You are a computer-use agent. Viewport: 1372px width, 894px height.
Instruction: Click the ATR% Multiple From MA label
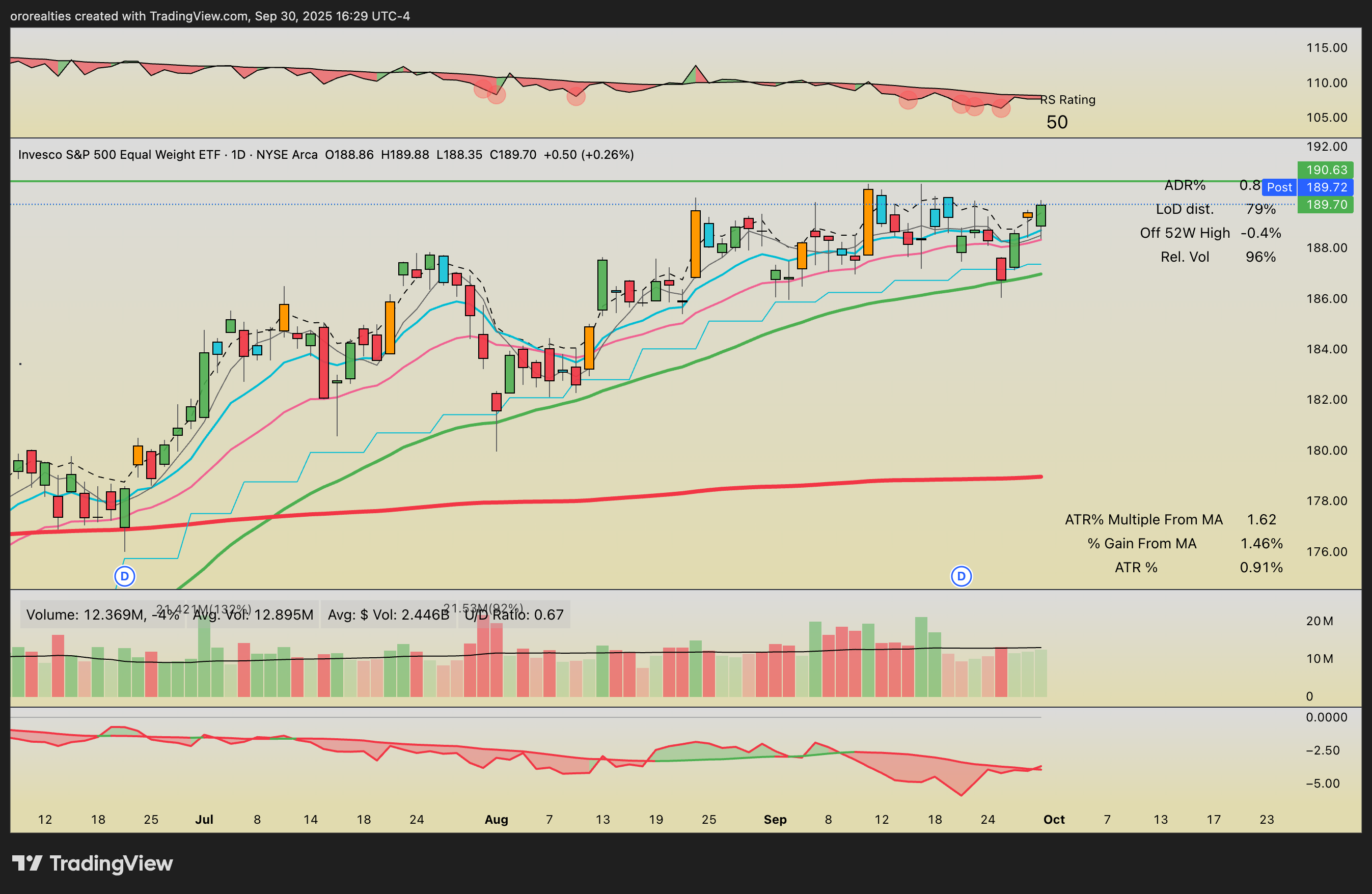point(1143,519)
